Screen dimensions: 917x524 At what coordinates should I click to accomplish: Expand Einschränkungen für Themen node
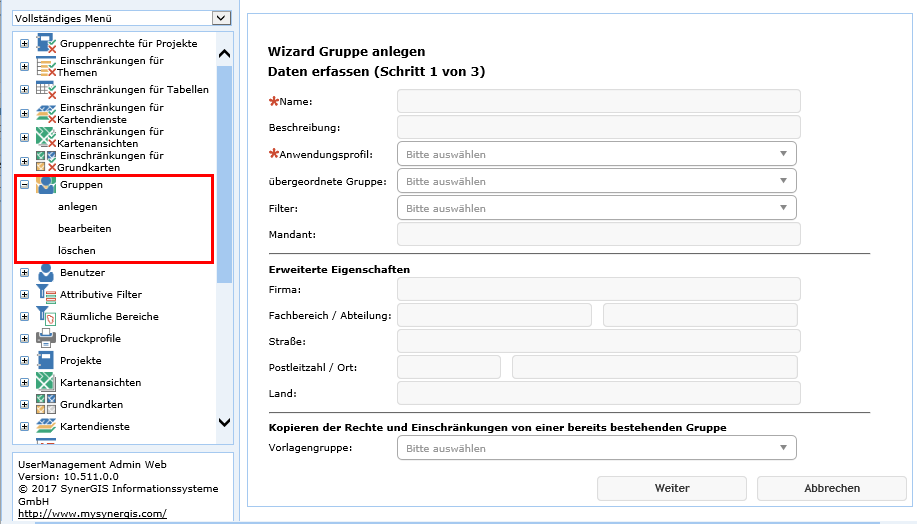point(25,67)
